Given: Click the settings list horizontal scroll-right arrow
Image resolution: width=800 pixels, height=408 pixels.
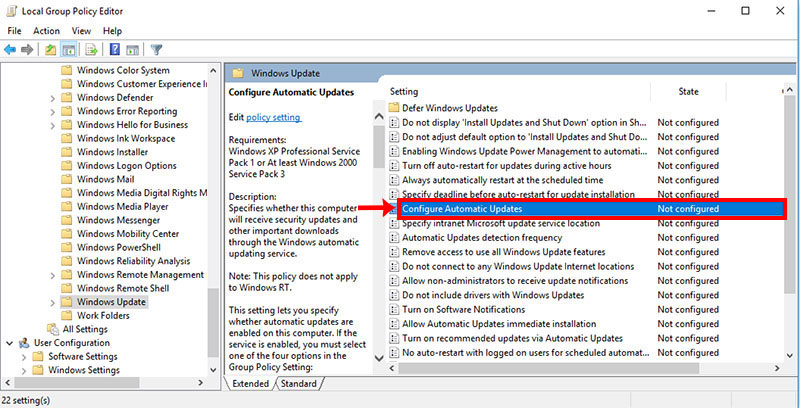Looking at the screenshot, I should point(778,368).
